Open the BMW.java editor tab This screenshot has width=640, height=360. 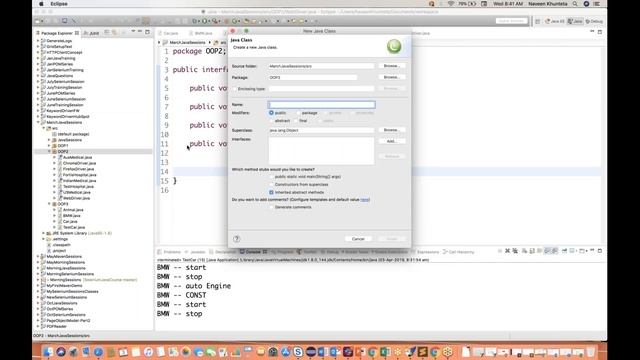202,33
